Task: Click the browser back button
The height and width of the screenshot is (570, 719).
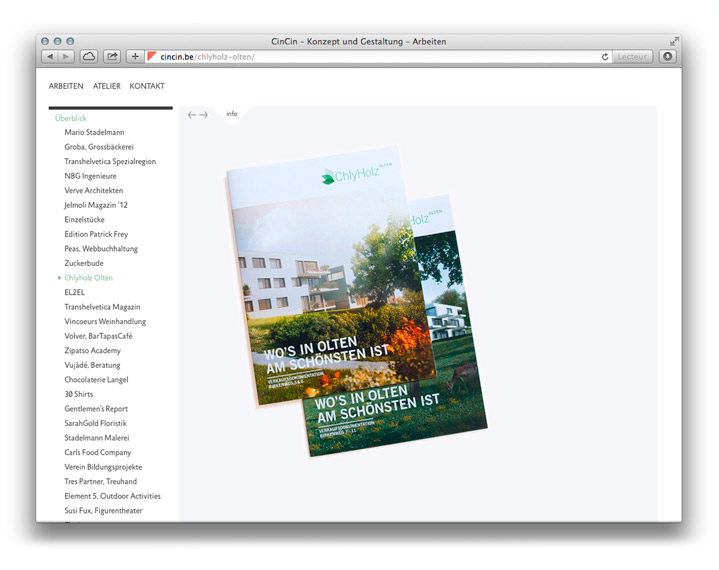Action: [x=50, y=57]
